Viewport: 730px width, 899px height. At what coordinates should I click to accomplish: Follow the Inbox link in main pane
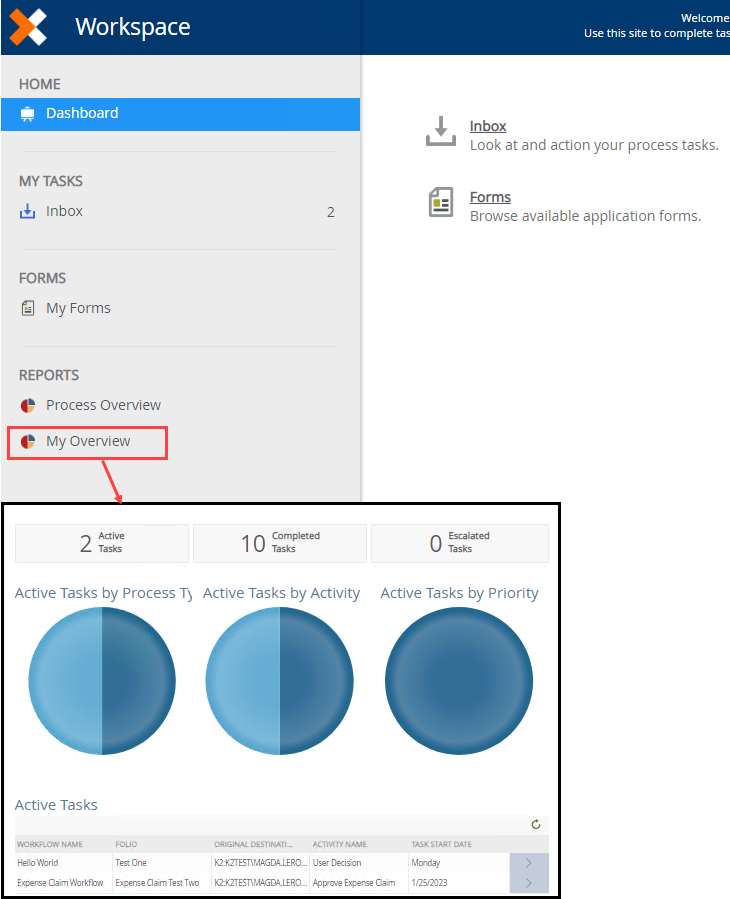488,126
